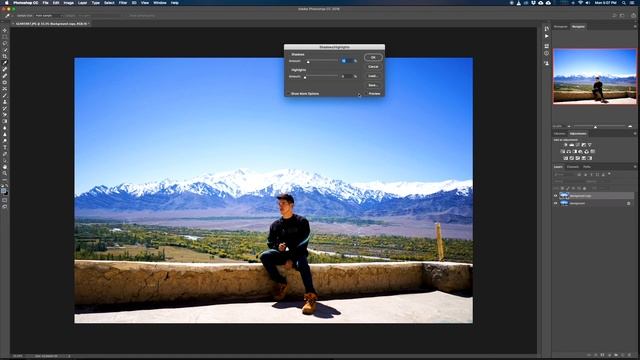The height and width of the screenshot is (360, 640).
Task: Hide the Background layer
Action: pyautogui.click(x=556, y=203)
